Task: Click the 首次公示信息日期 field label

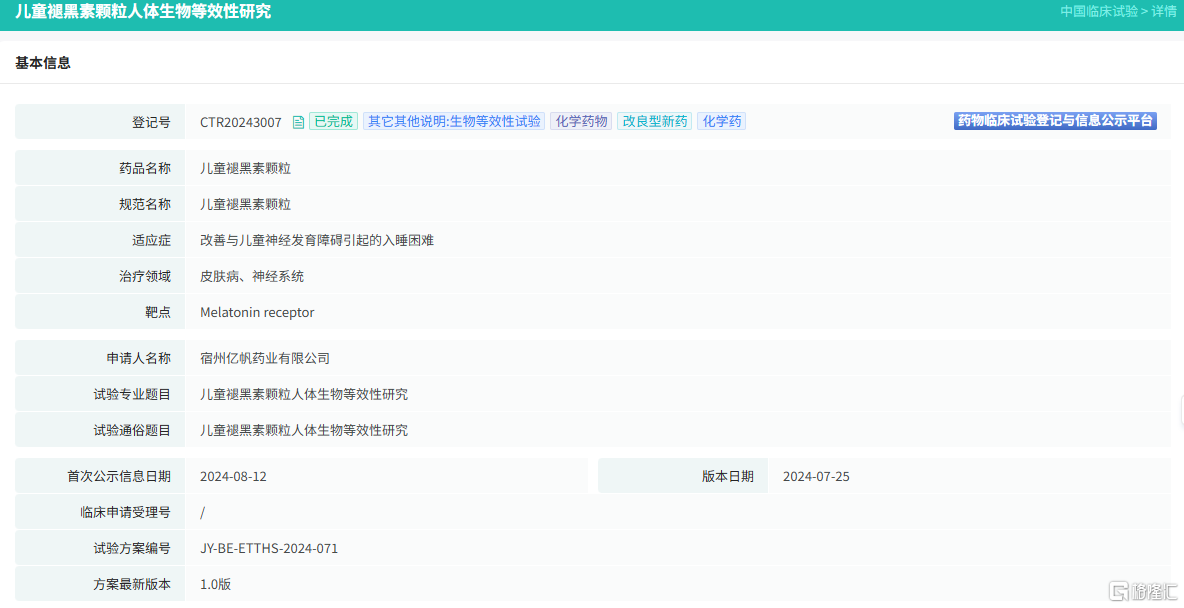Action: click(x=119, y=477)
